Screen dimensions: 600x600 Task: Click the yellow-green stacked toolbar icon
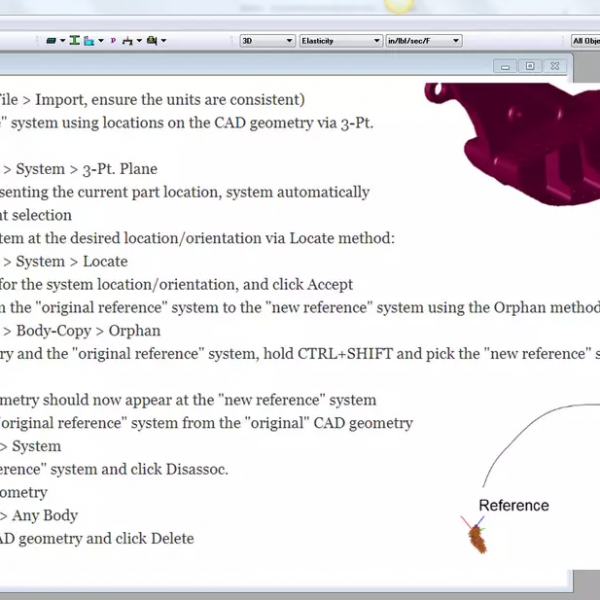pyautogui.click(x=152, y=40)
